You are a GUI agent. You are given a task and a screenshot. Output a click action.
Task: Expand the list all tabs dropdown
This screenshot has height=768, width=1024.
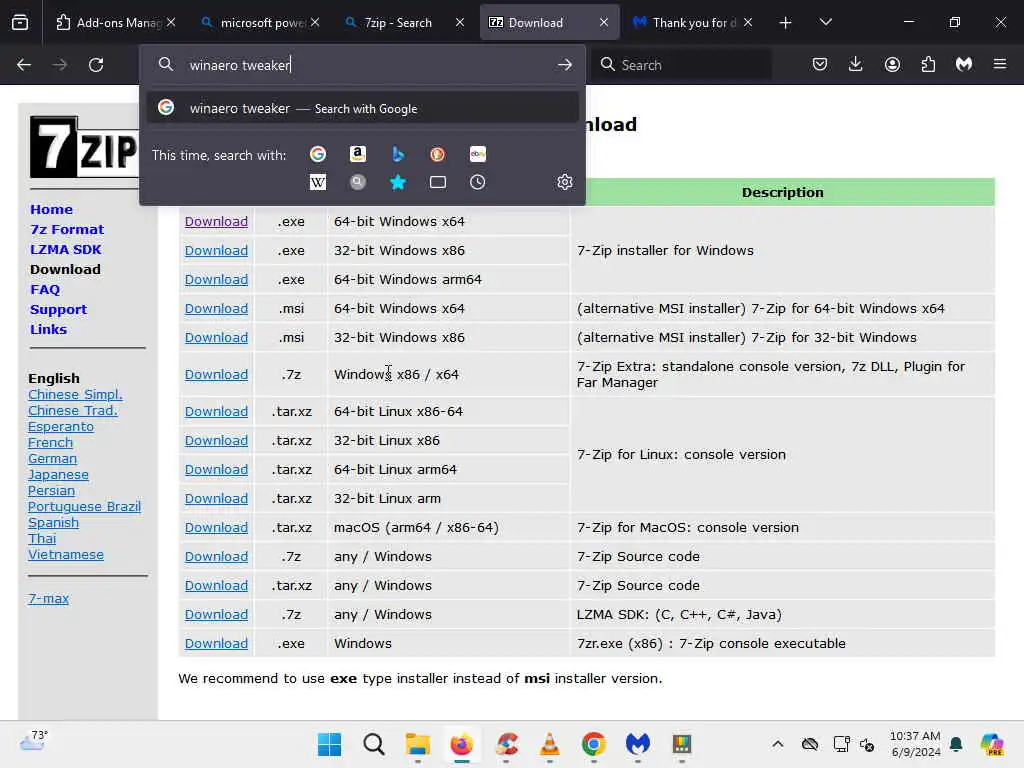pos(825,23)
